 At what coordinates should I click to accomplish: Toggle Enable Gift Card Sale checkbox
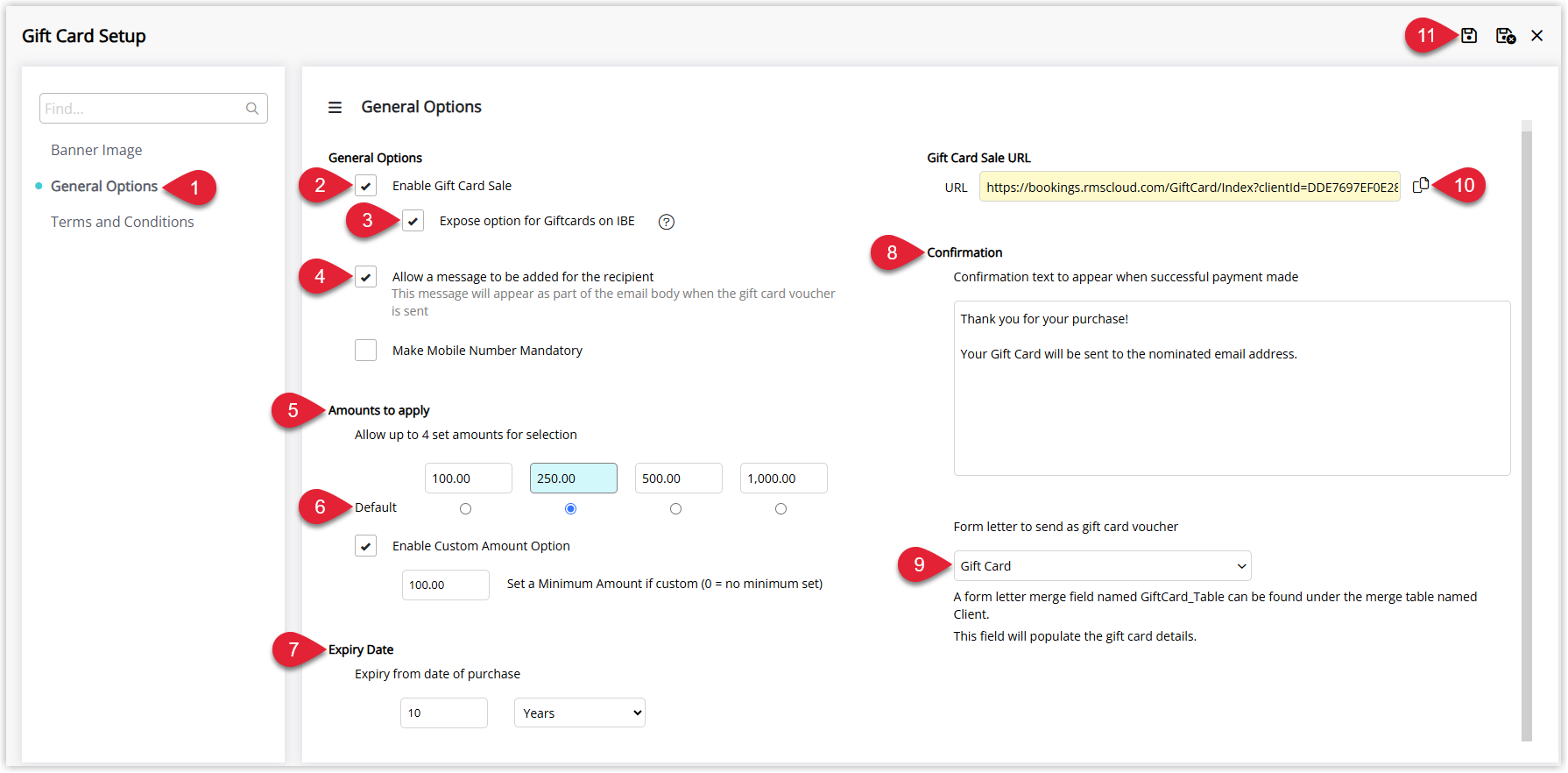tap(366, 186)
